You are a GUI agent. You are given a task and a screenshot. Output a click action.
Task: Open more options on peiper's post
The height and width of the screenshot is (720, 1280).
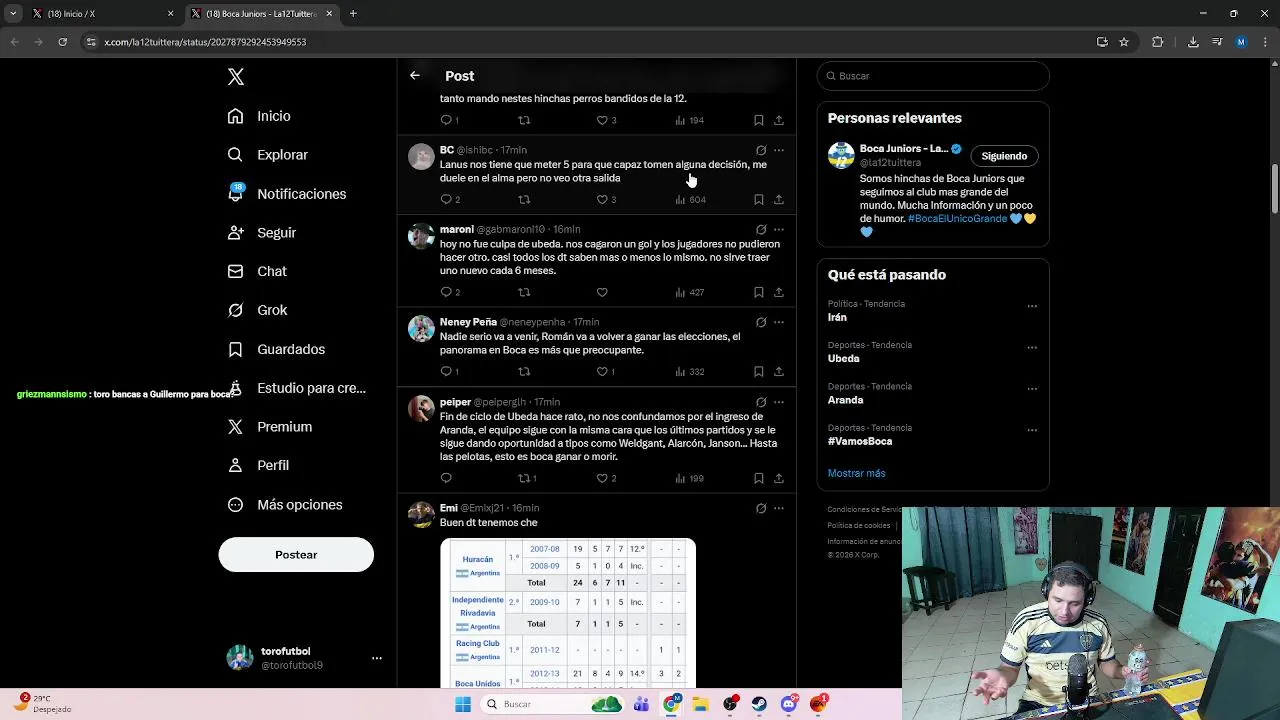(779, 402)
